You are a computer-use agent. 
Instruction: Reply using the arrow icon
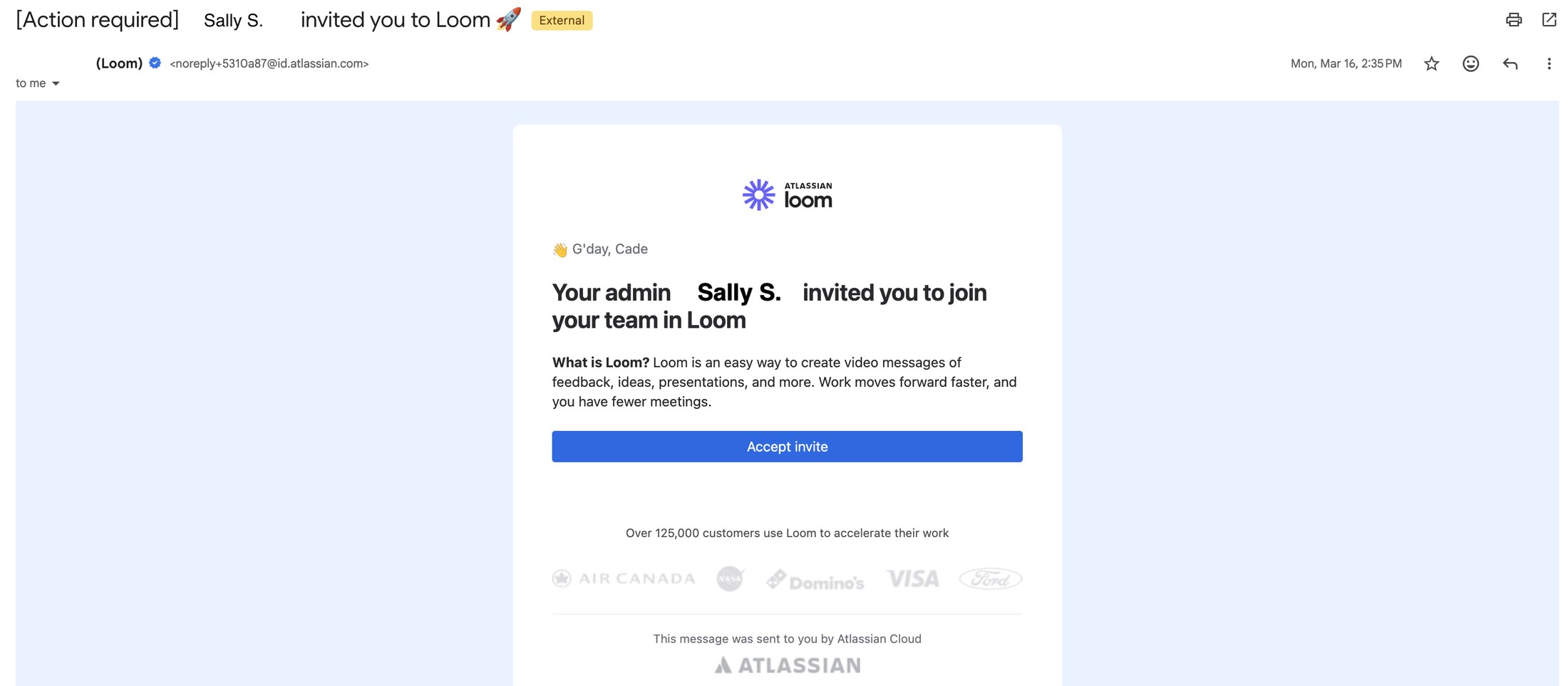pos(1510,64)
